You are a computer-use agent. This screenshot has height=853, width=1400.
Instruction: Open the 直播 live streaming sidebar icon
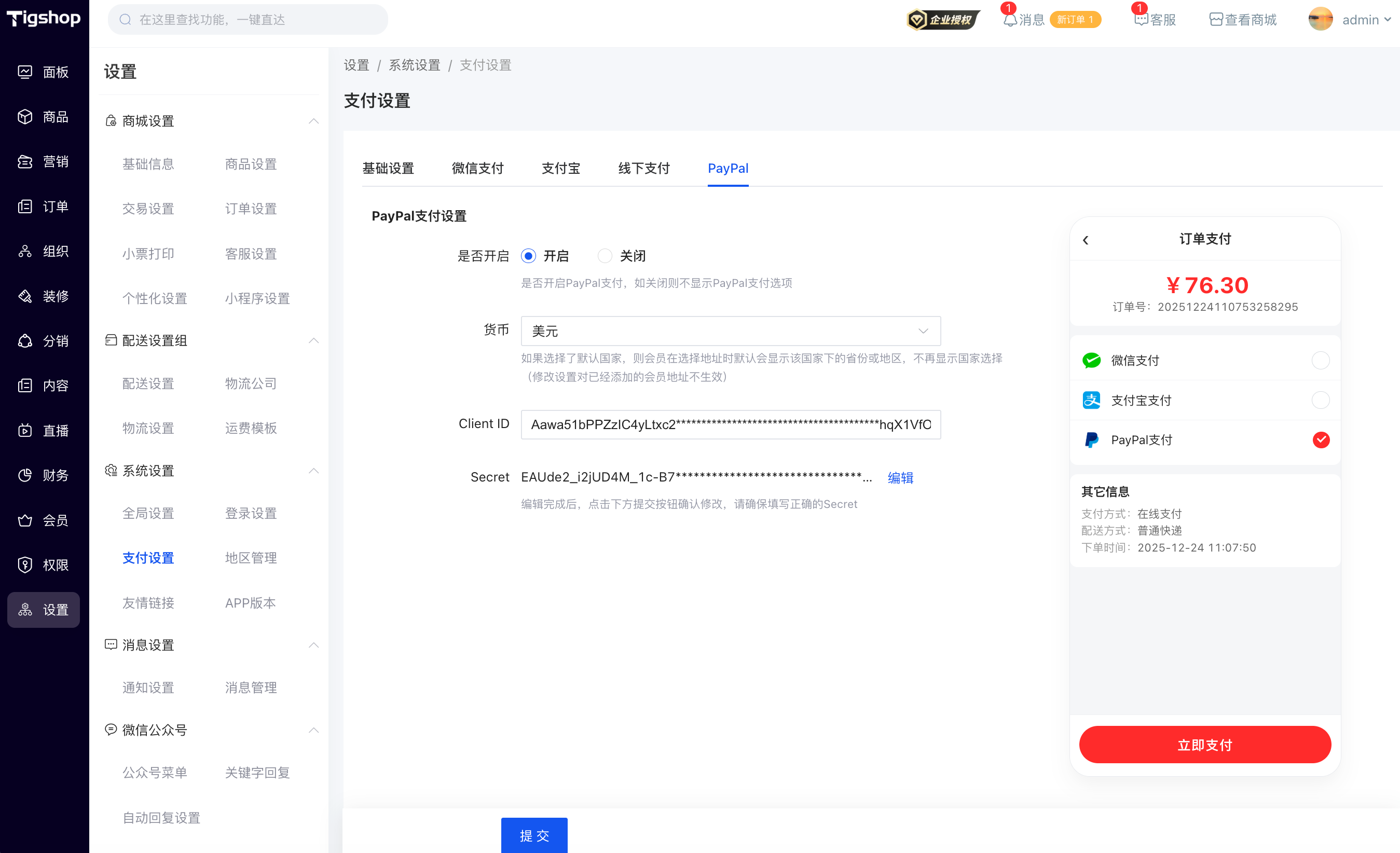pyautogui.click(x=25, y=431)
